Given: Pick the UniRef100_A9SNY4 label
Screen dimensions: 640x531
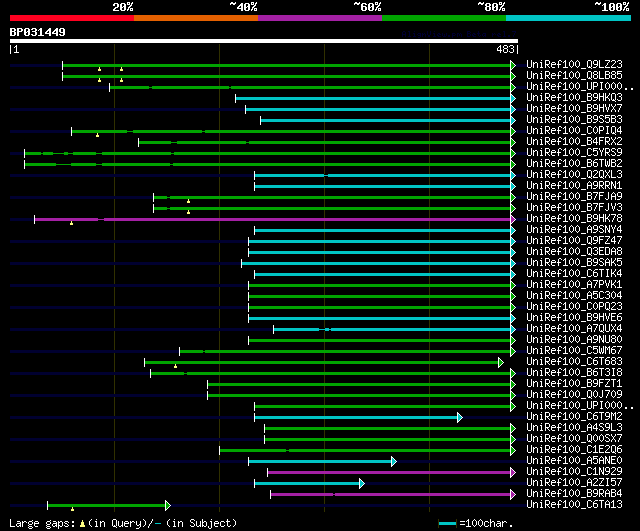Looking at the screenshot, I should [574, 230].
